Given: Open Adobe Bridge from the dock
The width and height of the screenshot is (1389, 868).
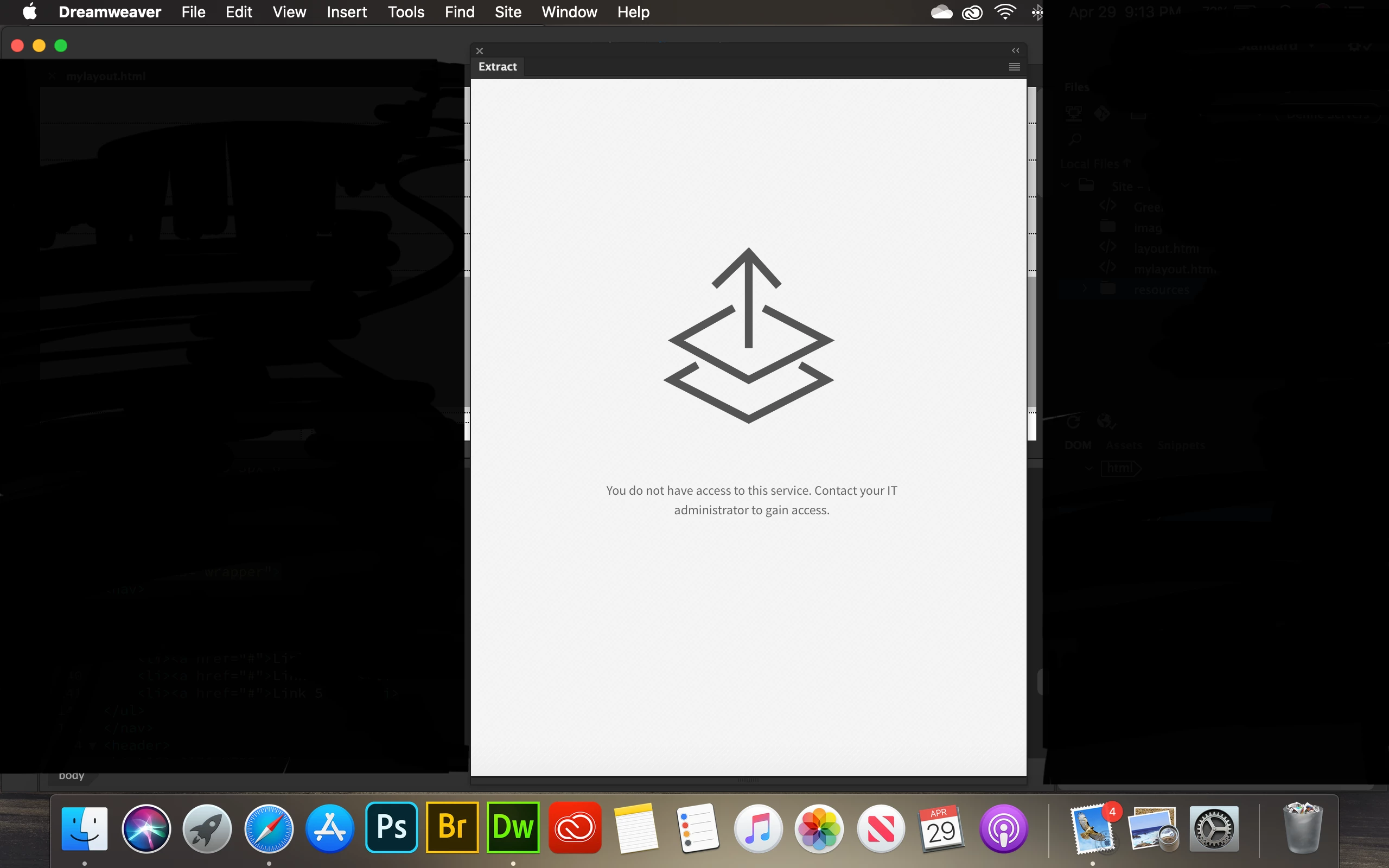Looking at the screenshot, I should click(x=453, y=827).
